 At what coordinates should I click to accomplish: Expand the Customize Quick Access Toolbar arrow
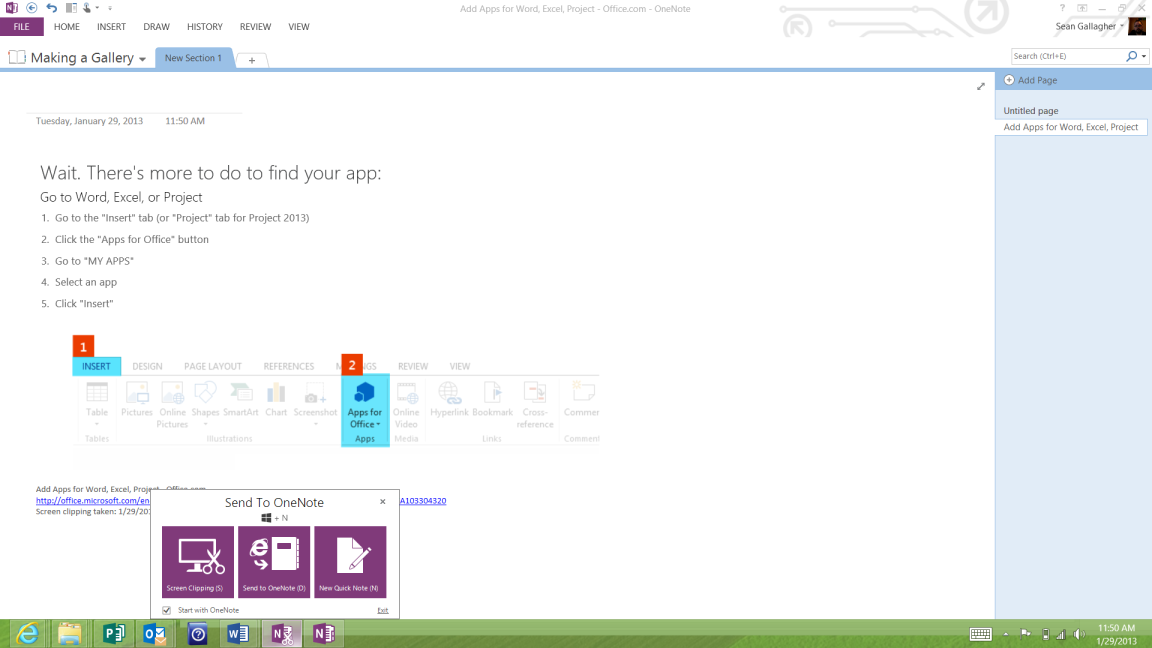pyautogui.click(x=108, y=9)
